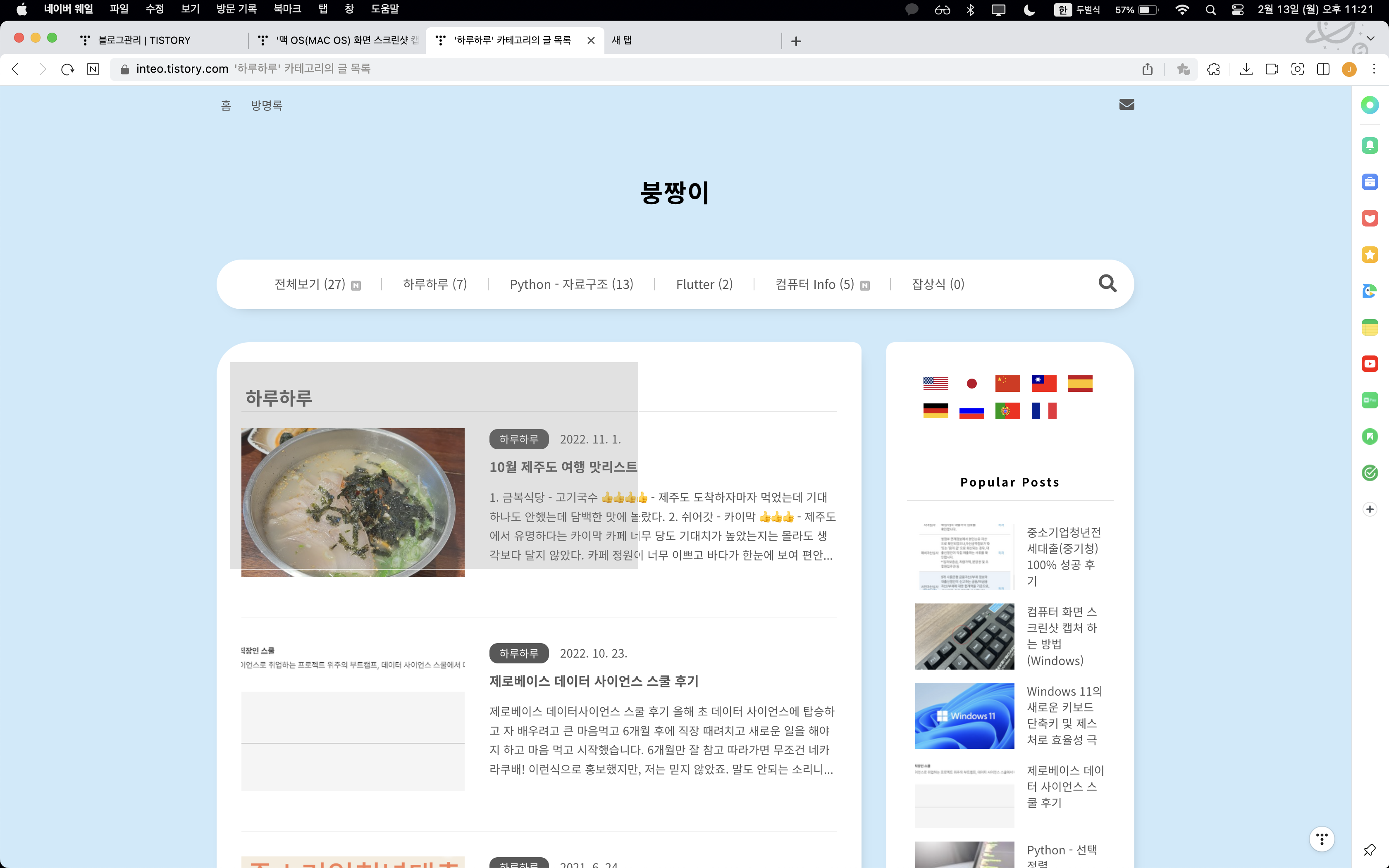Screen dimensions: 1389x868
Task: Add a sidebar panel with the plus icon
Action: [1370, 509]
